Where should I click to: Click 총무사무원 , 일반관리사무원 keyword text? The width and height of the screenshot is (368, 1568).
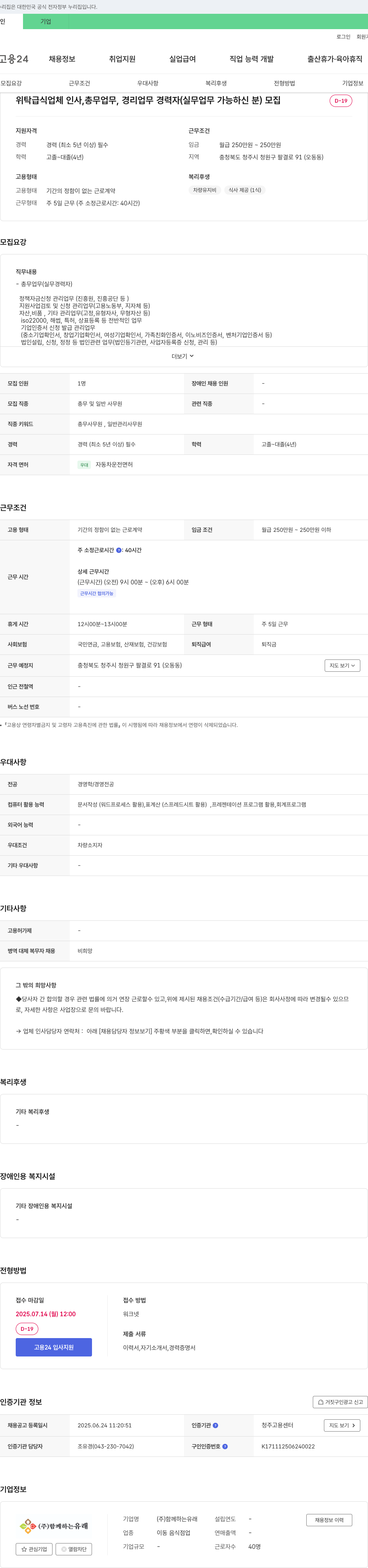pyautogui.click(x=110, y=424)
